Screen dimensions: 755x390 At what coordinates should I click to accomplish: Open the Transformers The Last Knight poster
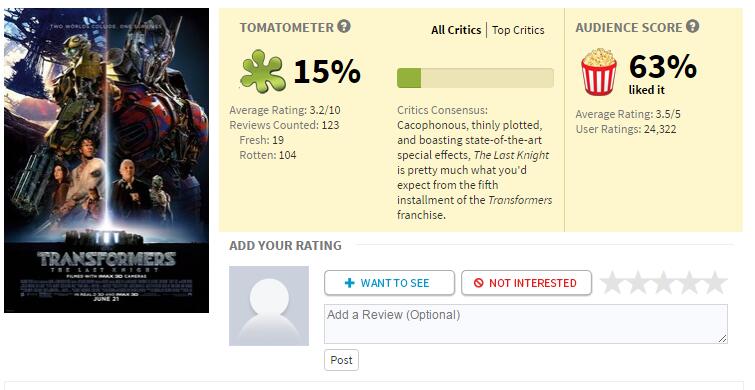click(x=106, y=160)
